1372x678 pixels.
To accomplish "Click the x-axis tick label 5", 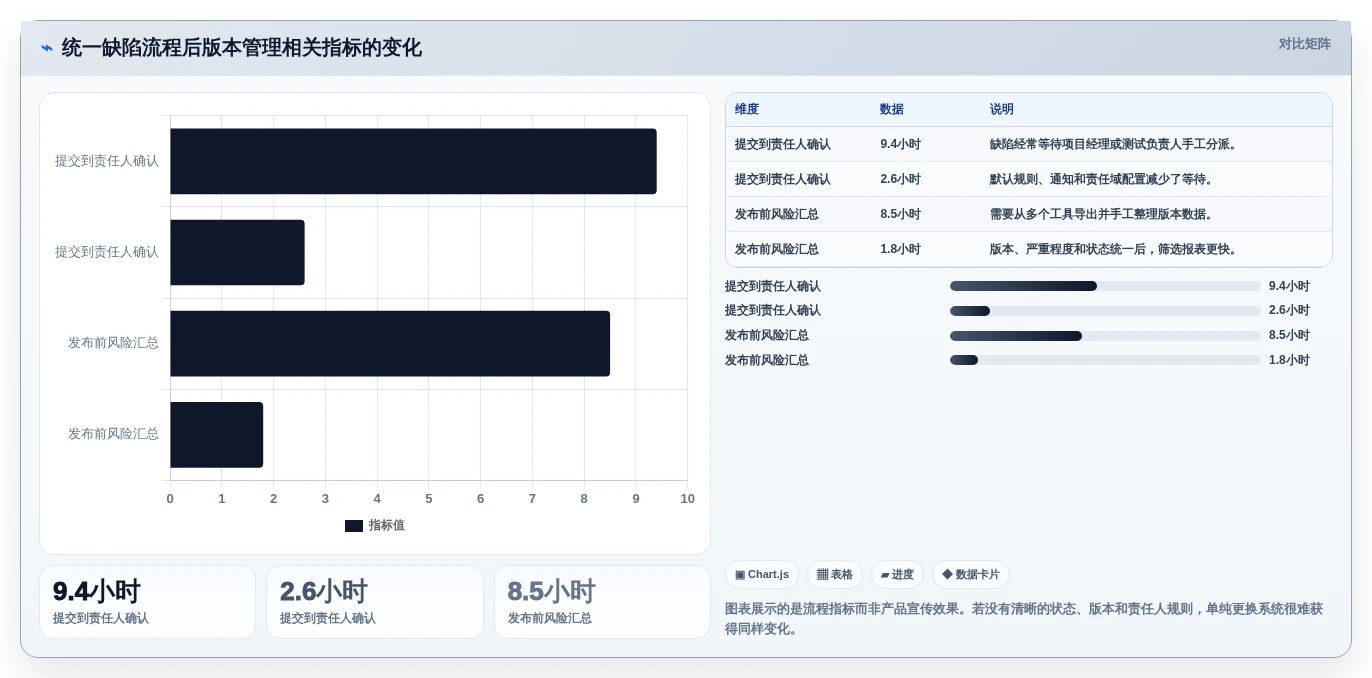I will pyautogui.click(x=429, y=498).
